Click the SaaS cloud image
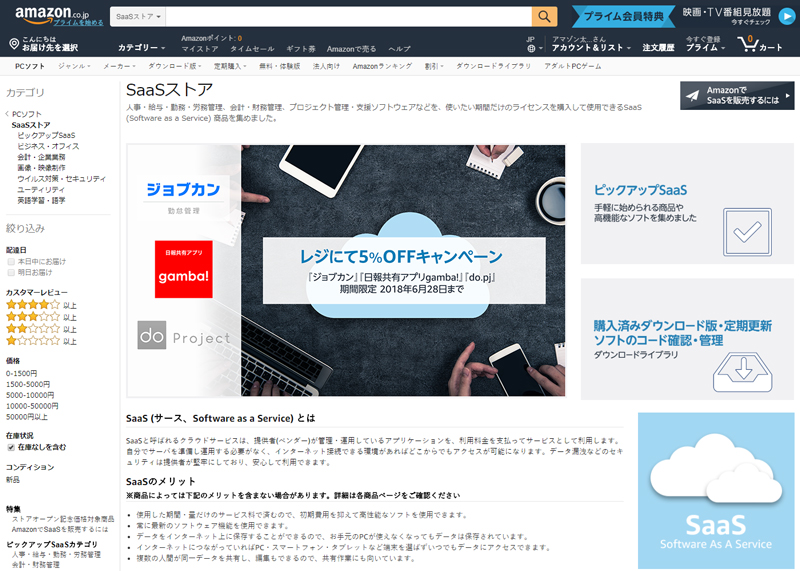 click(x=716, y=490)
